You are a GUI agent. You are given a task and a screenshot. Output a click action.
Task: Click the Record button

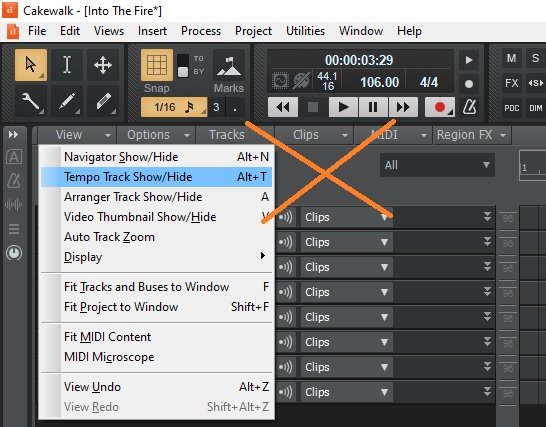[439, 107]
